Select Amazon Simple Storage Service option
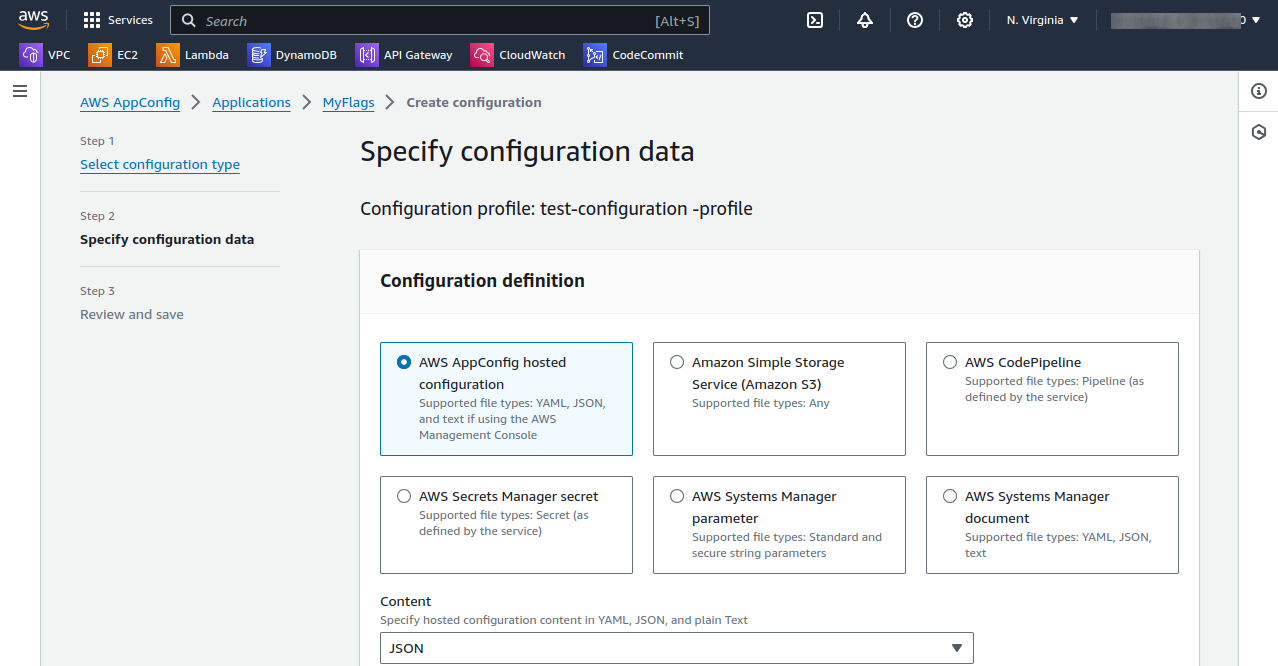1278x666 pixels. 779,399
